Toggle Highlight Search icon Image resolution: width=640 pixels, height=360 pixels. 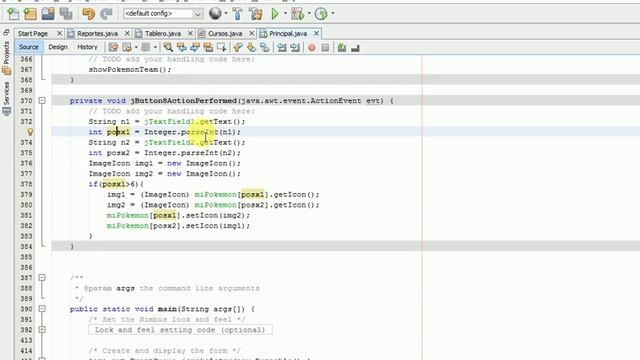pos(208,48)
